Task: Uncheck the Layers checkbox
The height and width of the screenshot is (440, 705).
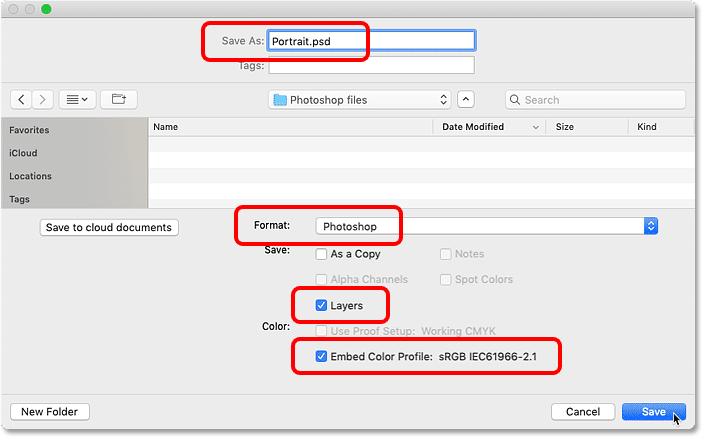Action: pyautogui.click(x=321, y=306)
